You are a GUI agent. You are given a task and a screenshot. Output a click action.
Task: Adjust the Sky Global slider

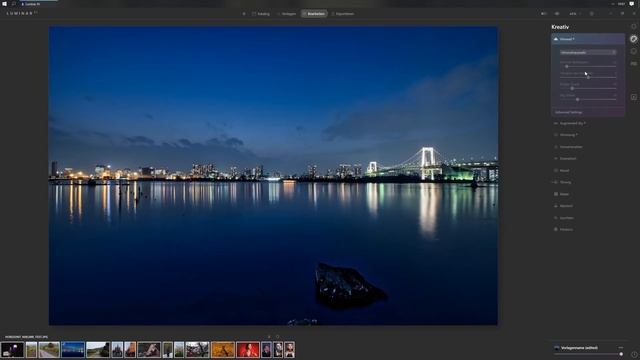(588, 99)
